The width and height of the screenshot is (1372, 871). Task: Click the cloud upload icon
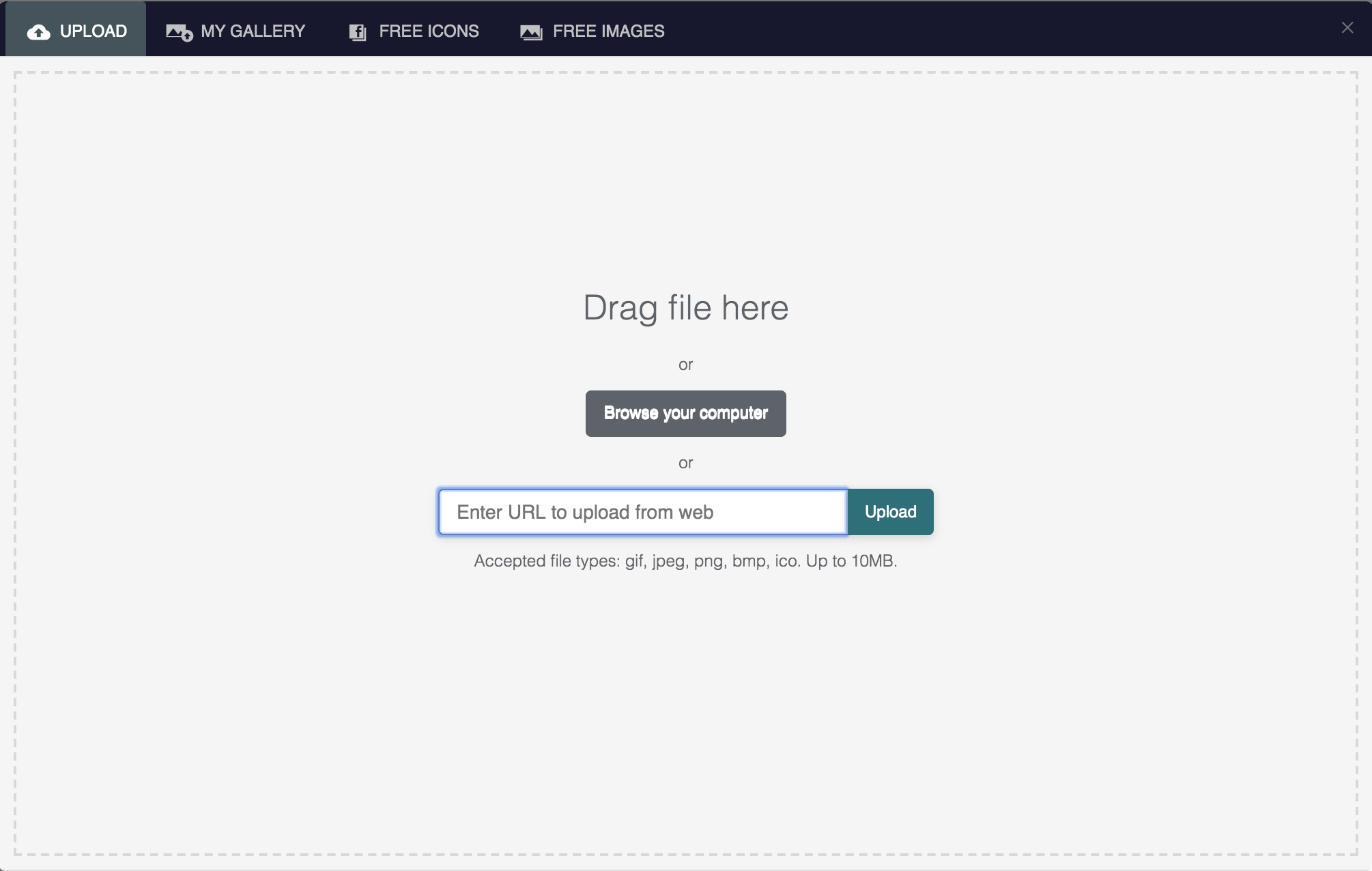coord(38,32)
